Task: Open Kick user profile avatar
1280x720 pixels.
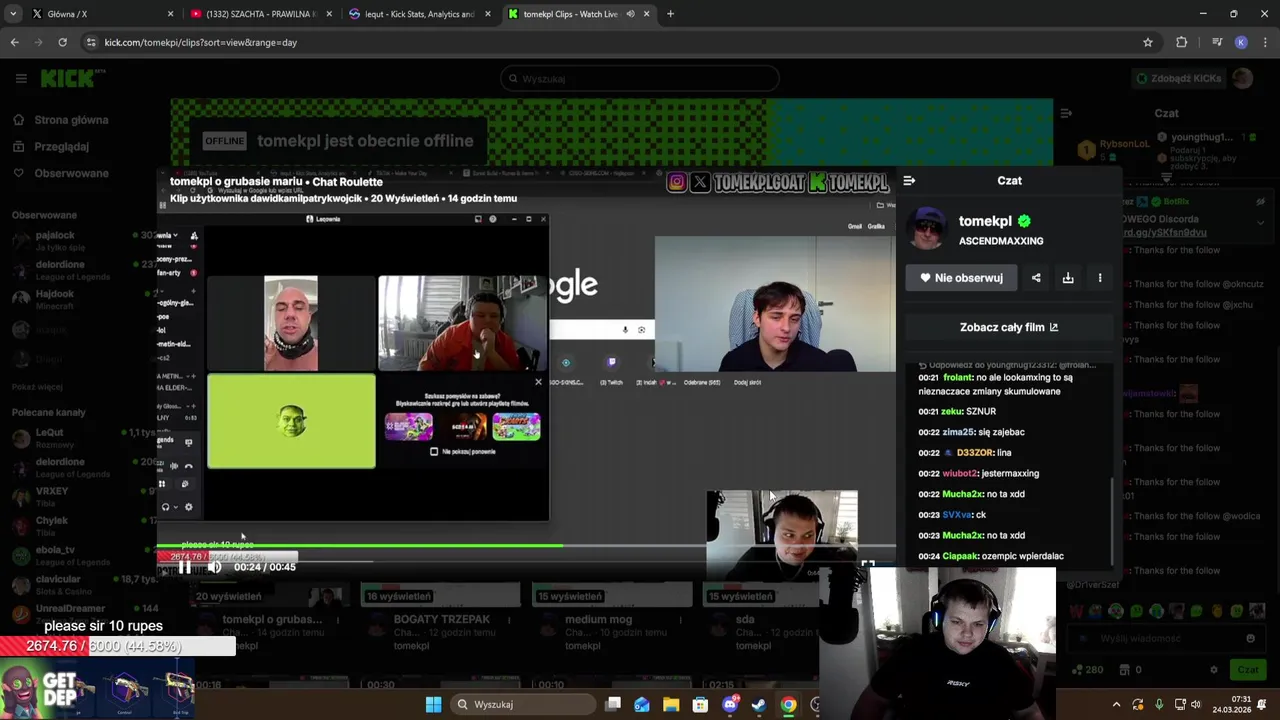Action: (x=1243, y=78)
